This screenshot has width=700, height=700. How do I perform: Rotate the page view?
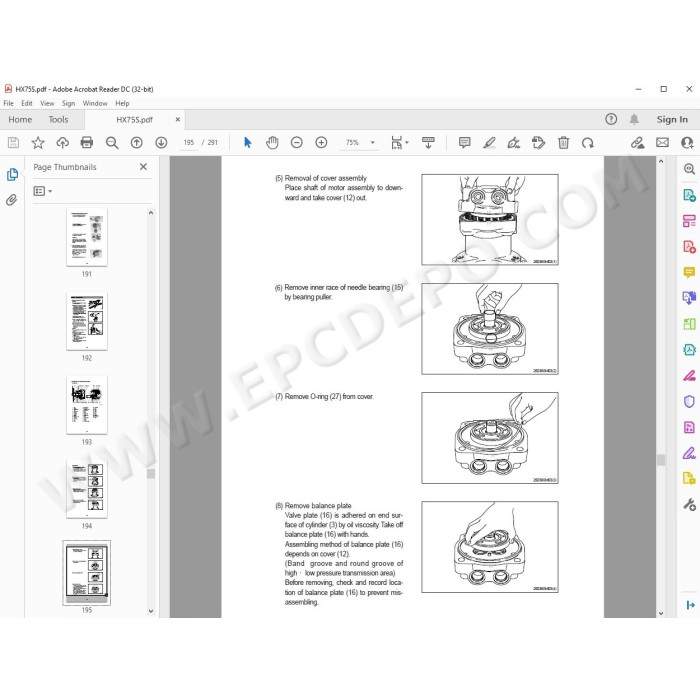point(588,142)
